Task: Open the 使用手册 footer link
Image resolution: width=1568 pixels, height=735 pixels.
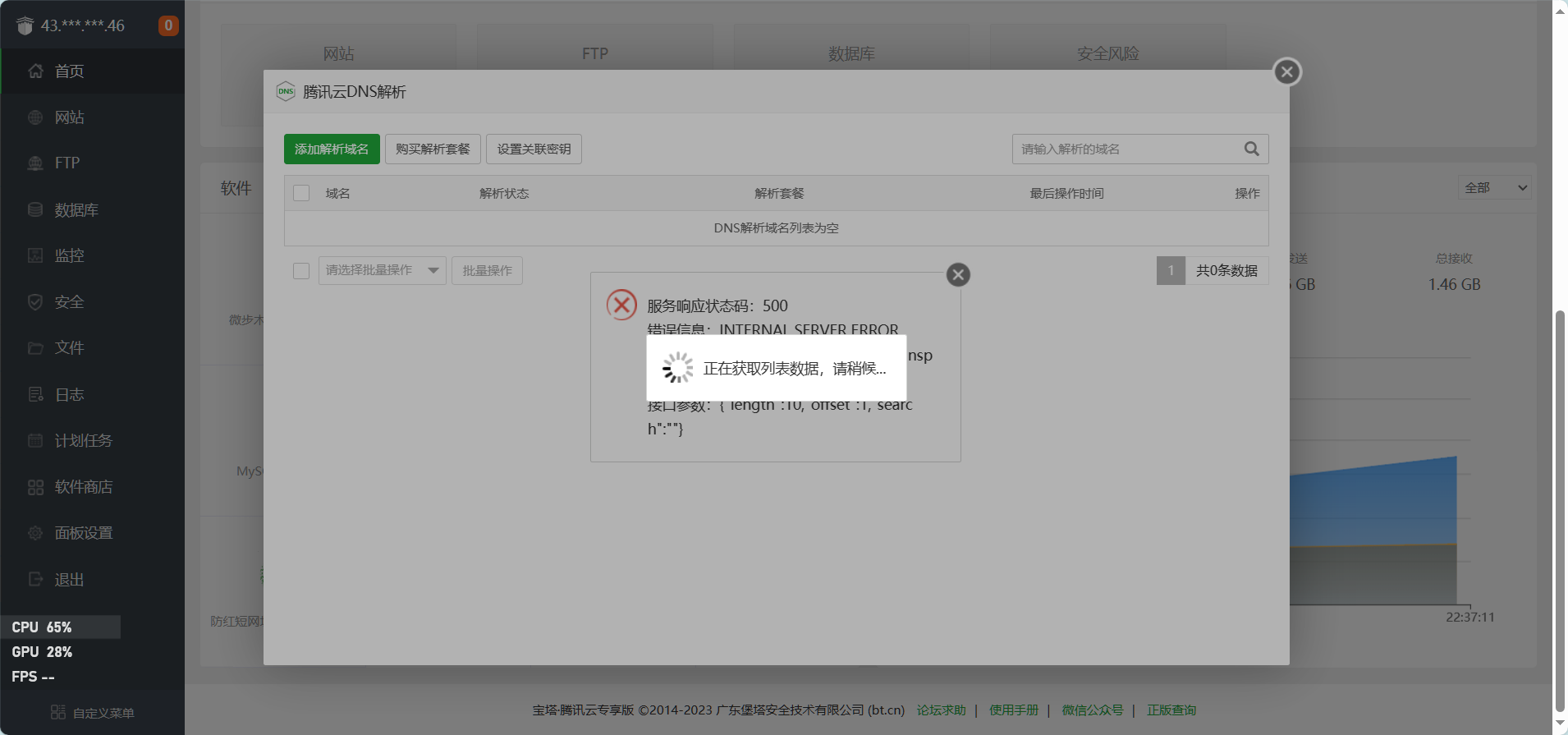Action: coord(1014,710)
